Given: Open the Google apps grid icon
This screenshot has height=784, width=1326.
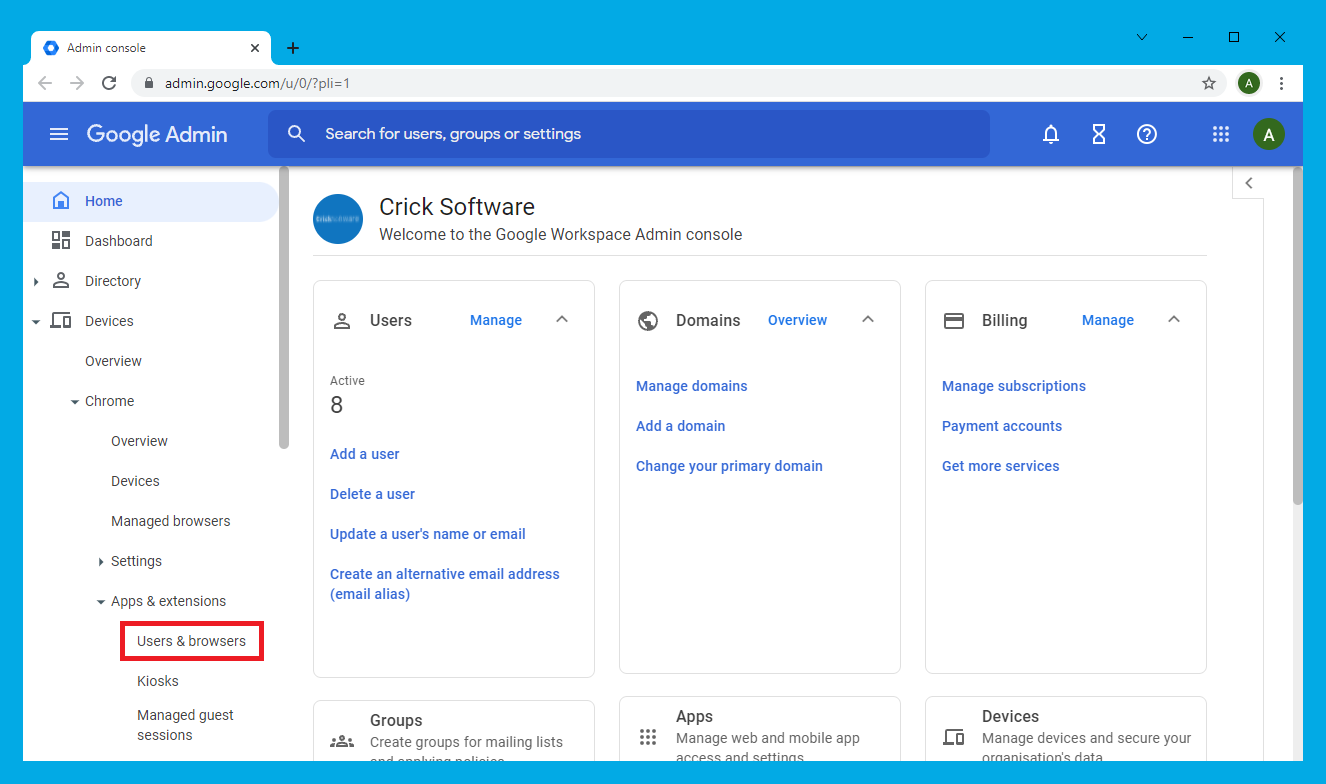Looking at the screenshot, I should [1220, 134].
